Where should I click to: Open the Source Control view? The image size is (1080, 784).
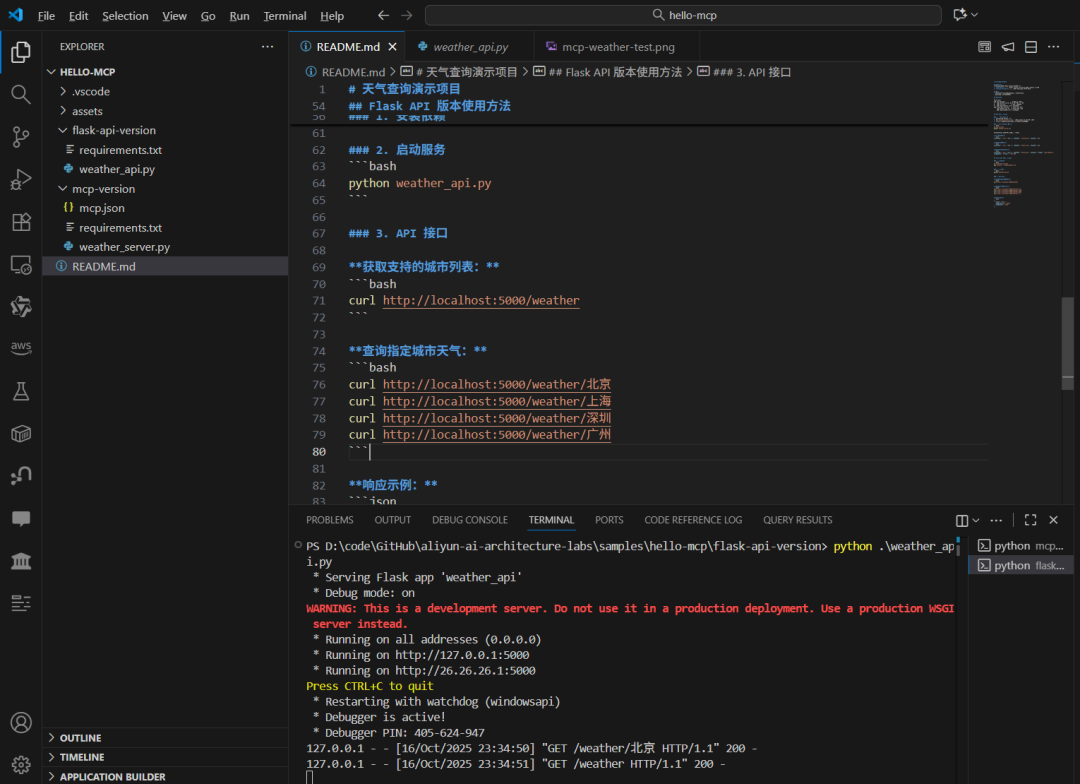coord(20,137)
